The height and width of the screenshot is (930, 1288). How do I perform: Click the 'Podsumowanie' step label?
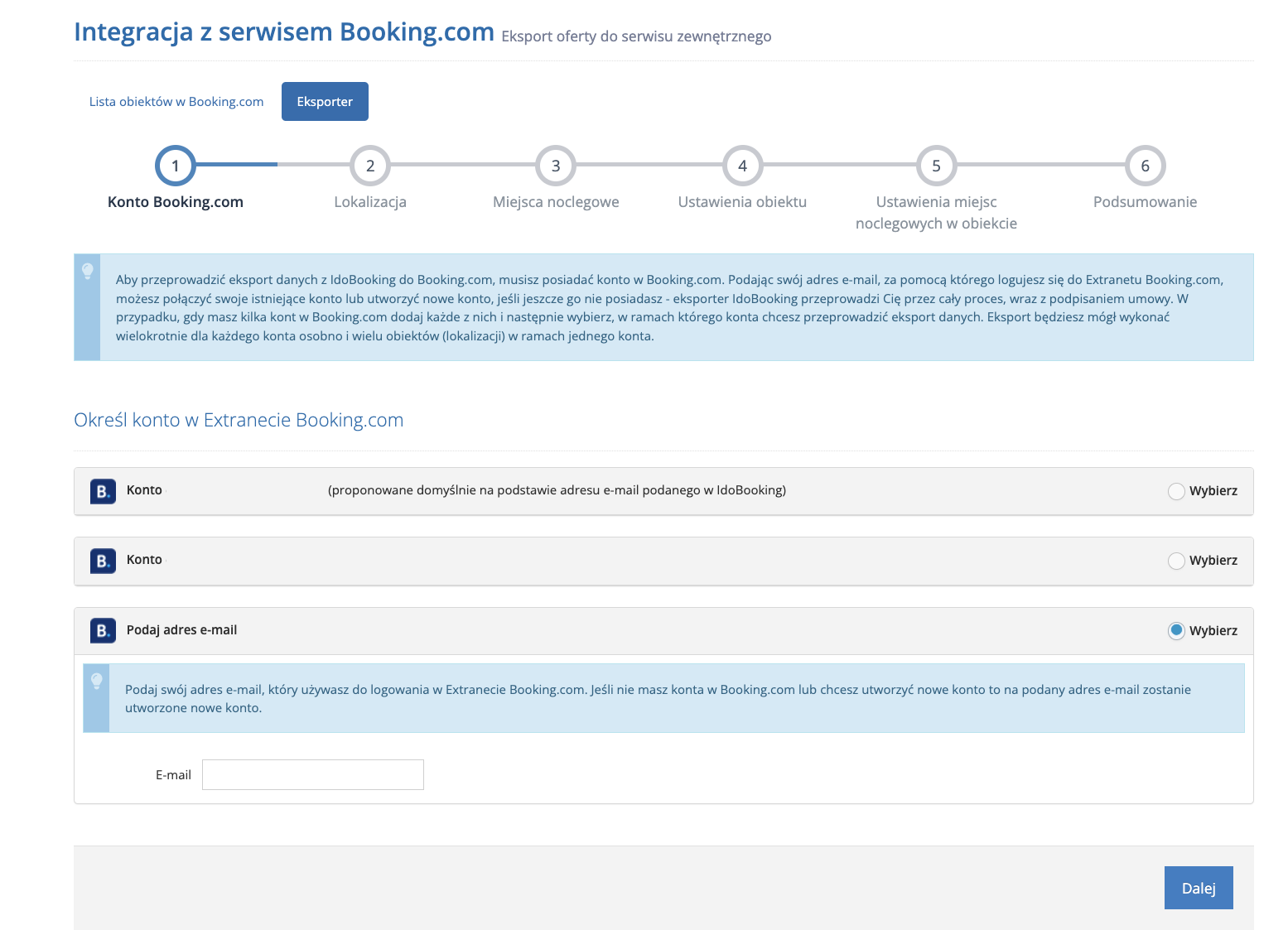click(1146, 202)
